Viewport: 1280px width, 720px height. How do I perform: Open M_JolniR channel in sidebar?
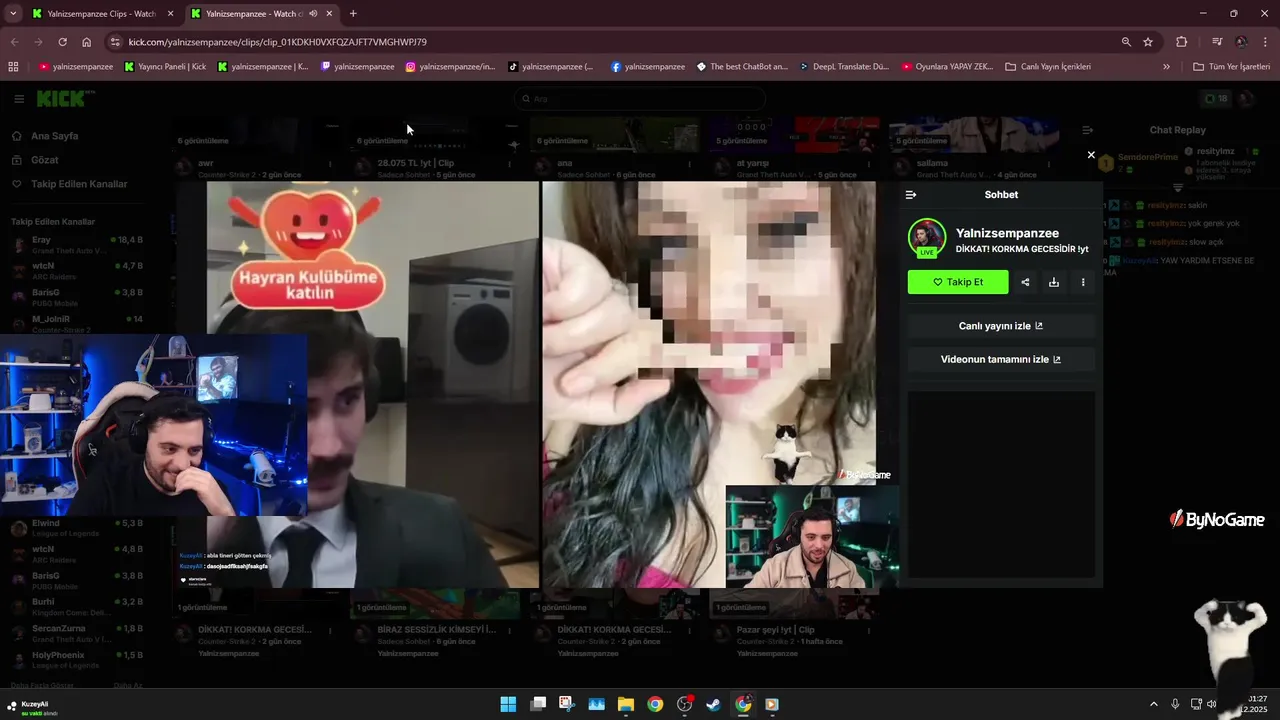pyautogui.click(x=78, y=324)
